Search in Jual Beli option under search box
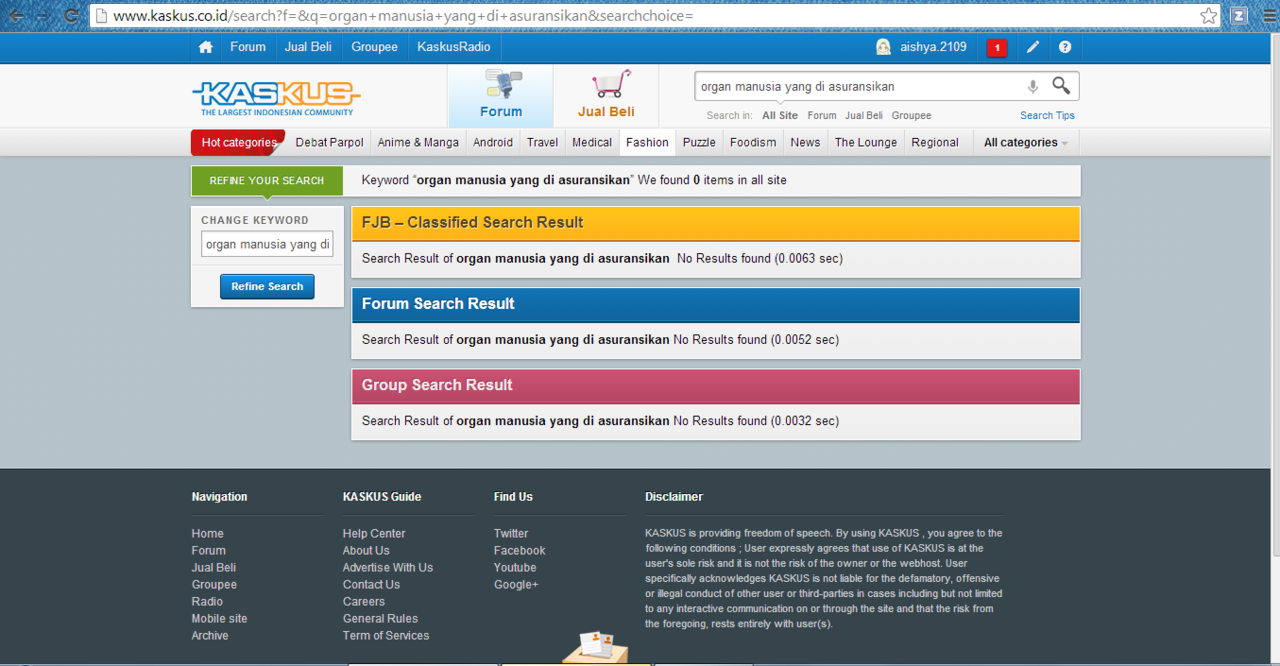This screenshot has width=1280, height=666. point(864,116)
